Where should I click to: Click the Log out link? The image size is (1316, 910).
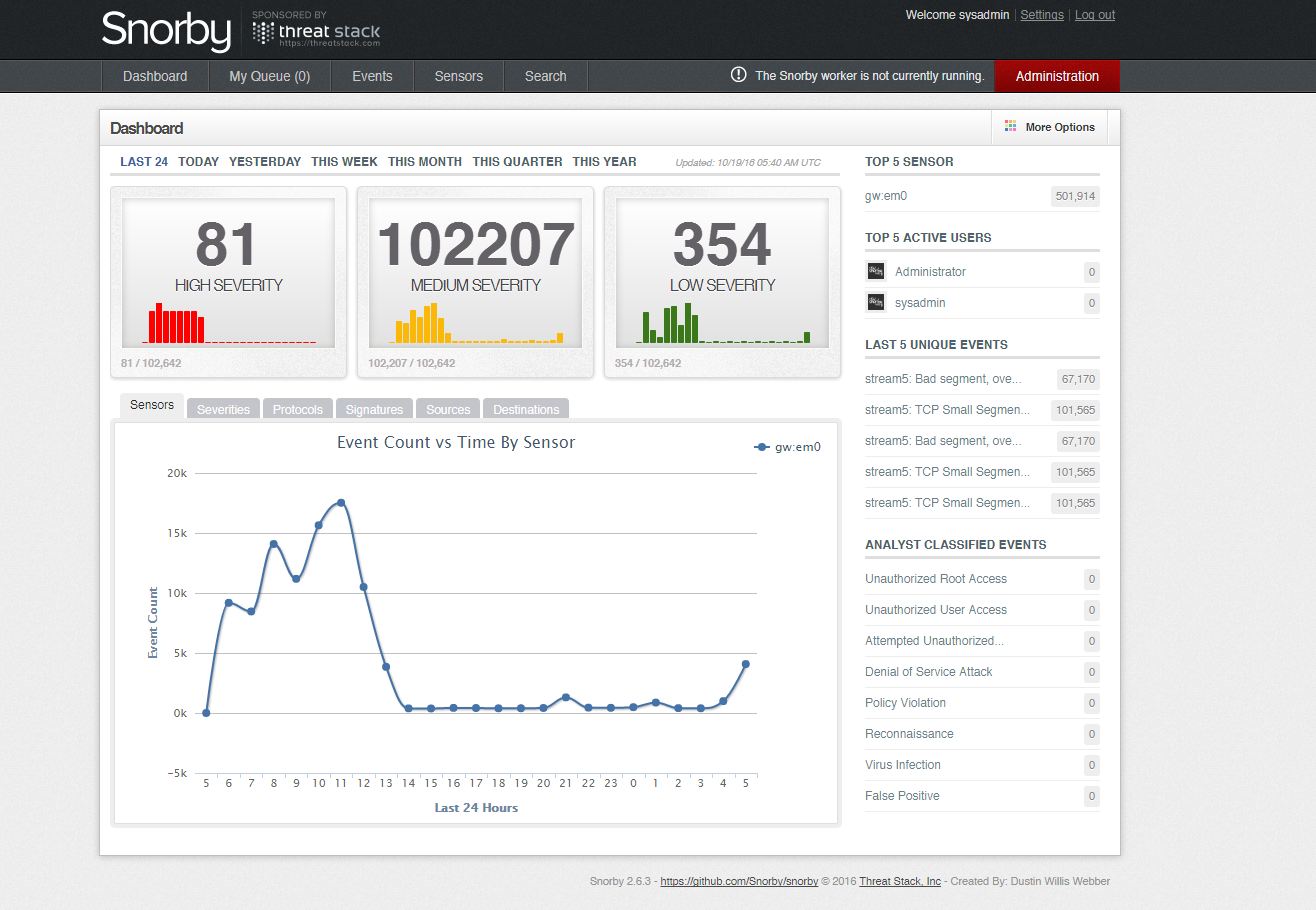[x=1095, y=15]
